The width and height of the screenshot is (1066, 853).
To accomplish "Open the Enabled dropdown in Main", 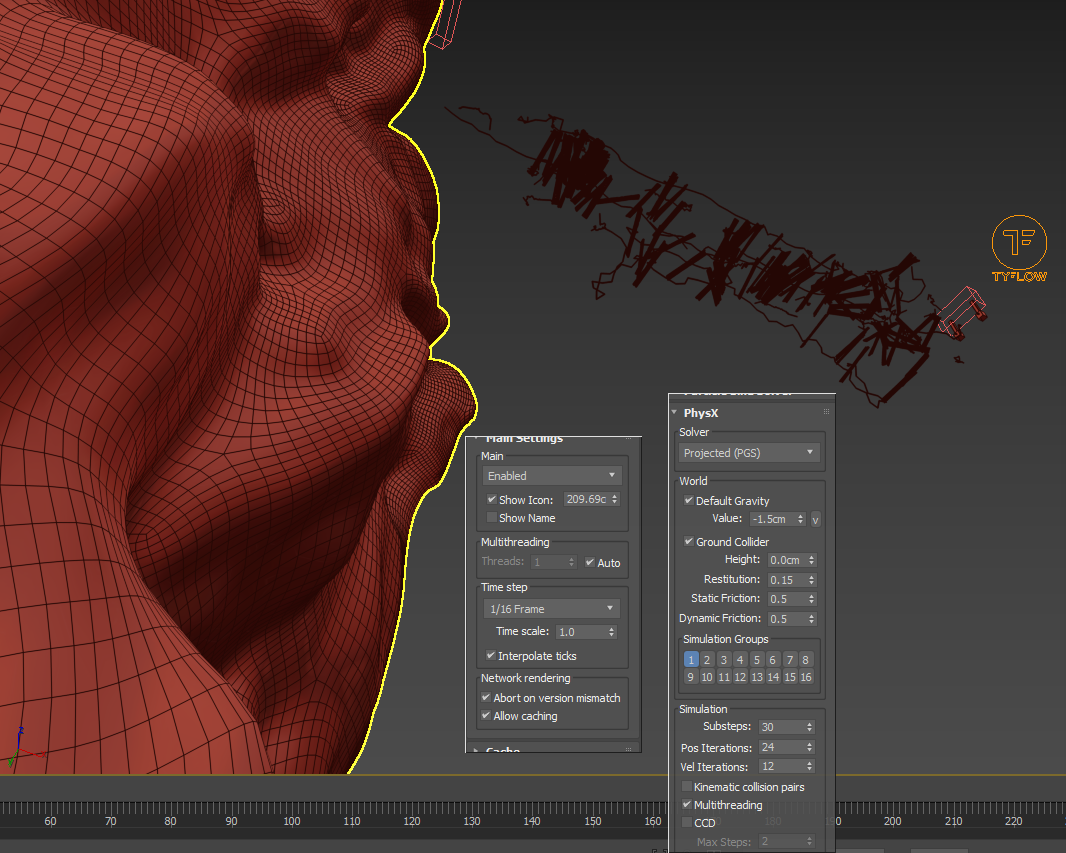I will coord(551,476).
